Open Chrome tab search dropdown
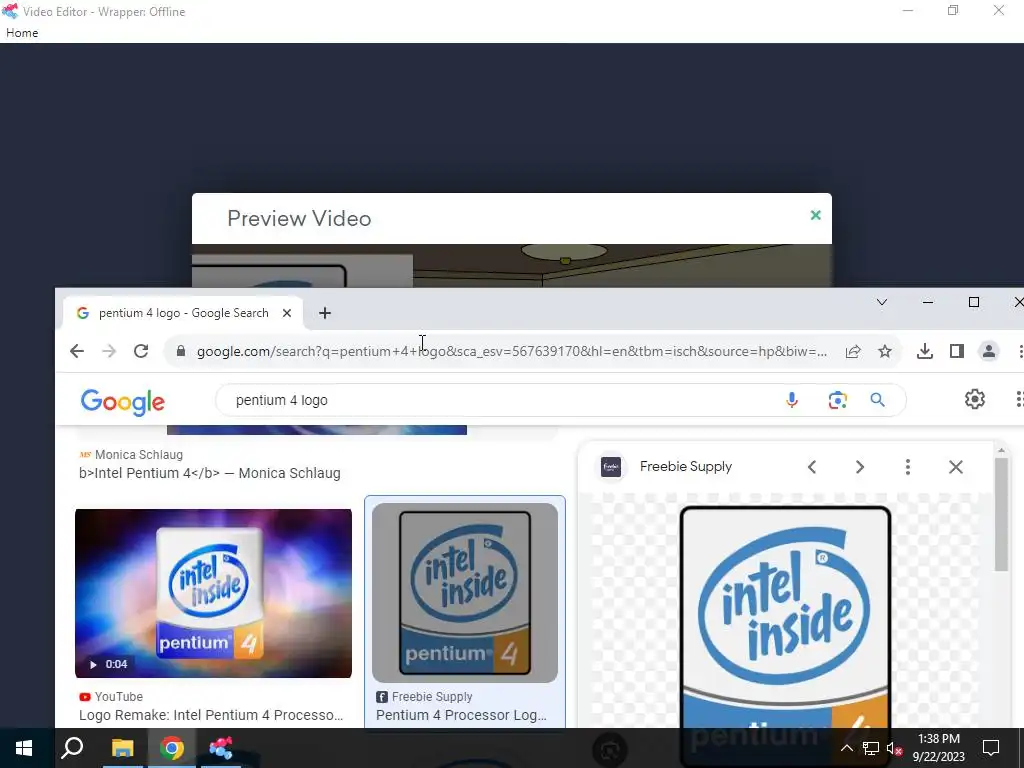The height and width of the screenshot is (768, 1024). (882, 302)
